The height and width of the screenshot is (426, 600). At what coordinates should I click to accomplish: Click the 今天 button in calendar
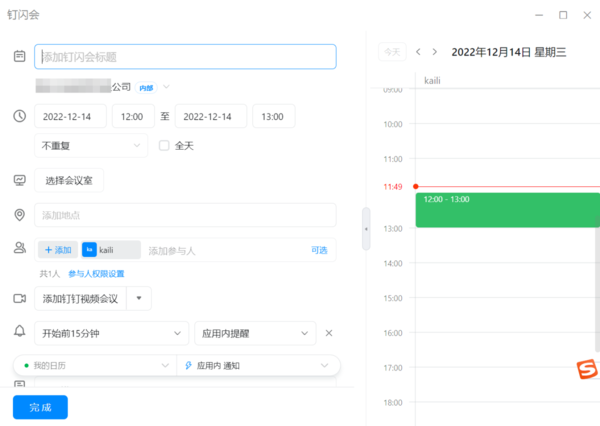pos(393,52)
